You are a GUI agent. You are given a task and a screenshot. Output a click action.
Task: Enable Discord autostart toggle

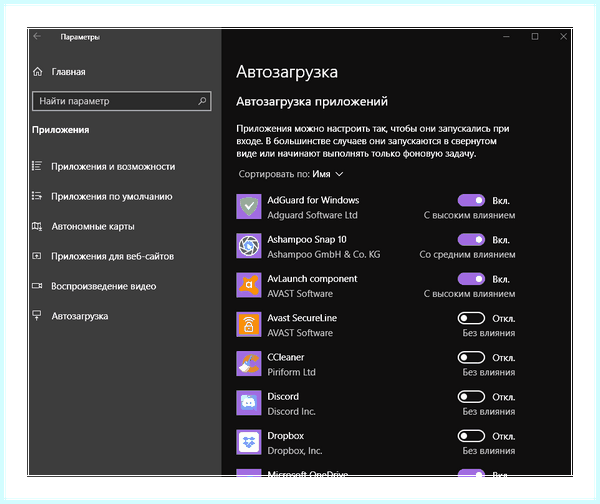click(x=471, y=396)
